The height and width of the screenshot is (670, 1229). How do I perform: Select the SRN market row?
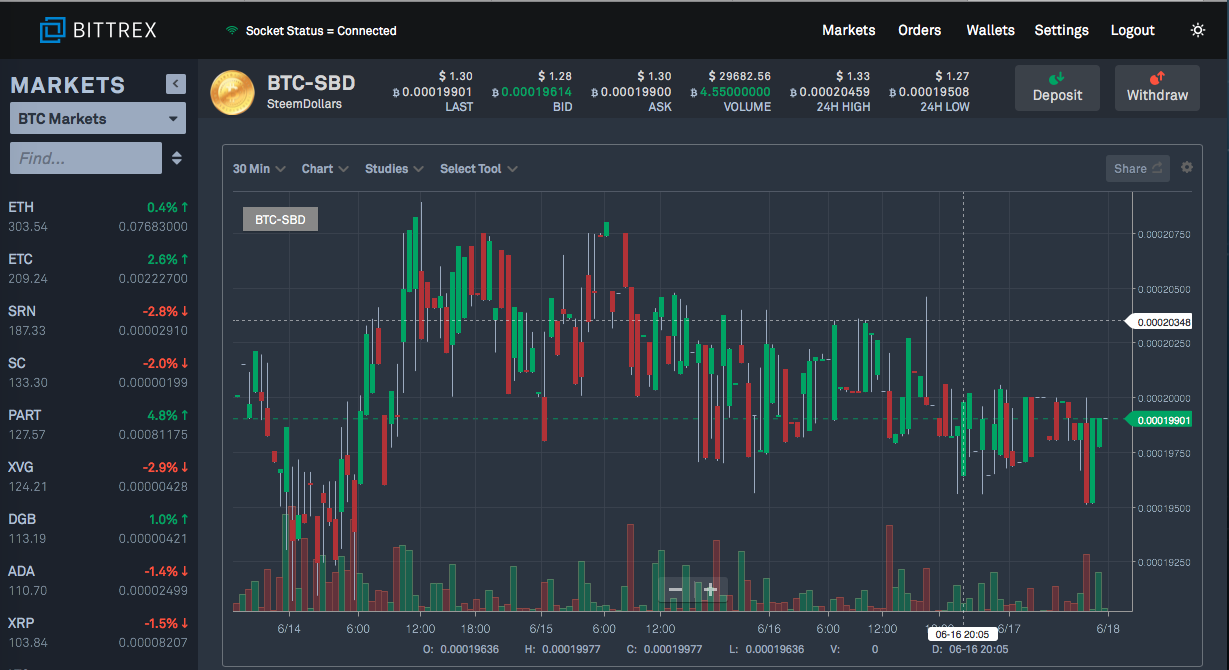tap(98, 321)
